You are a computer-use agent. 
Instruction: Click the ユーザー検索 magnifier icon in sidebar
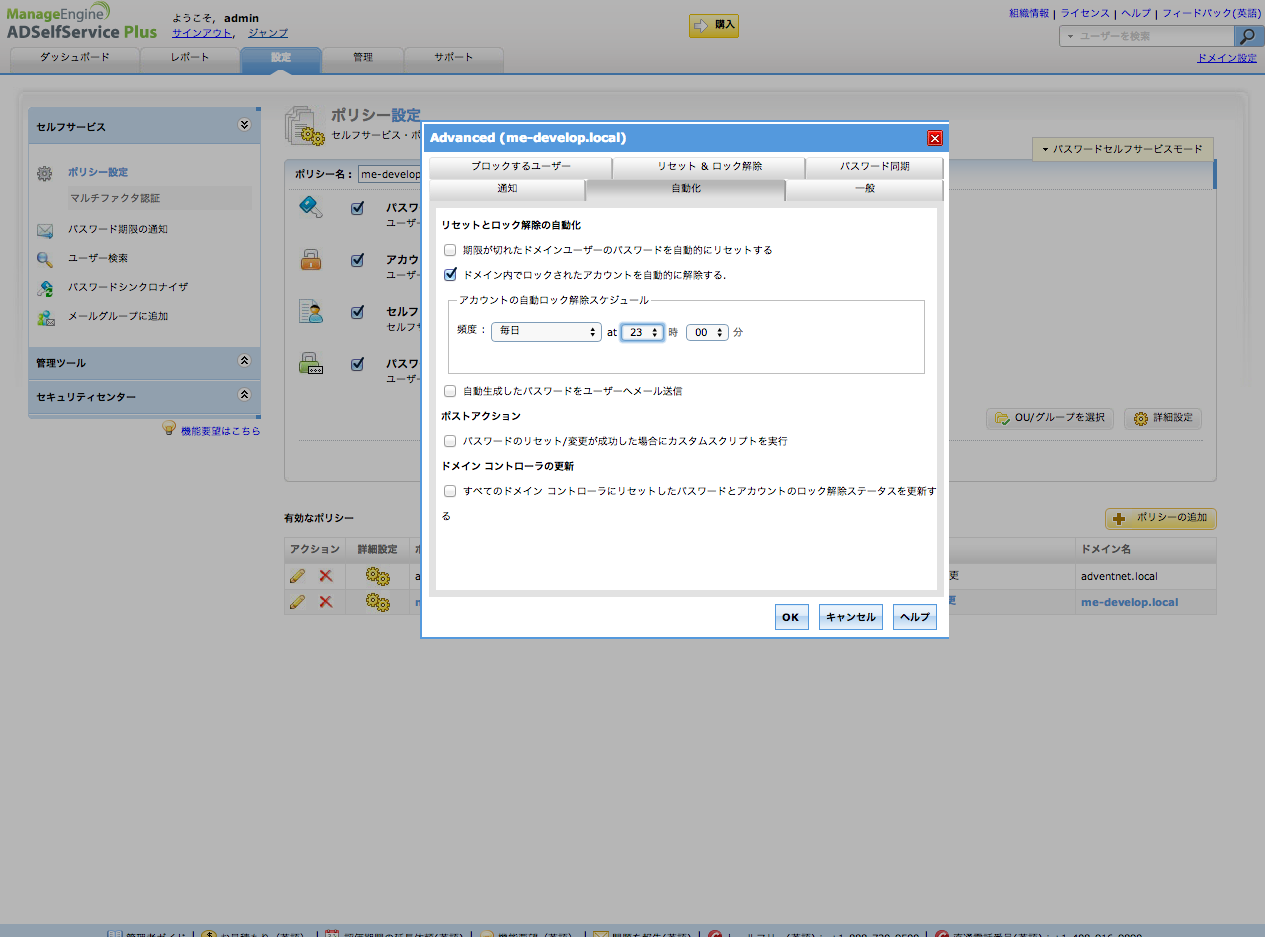point(45,259)
